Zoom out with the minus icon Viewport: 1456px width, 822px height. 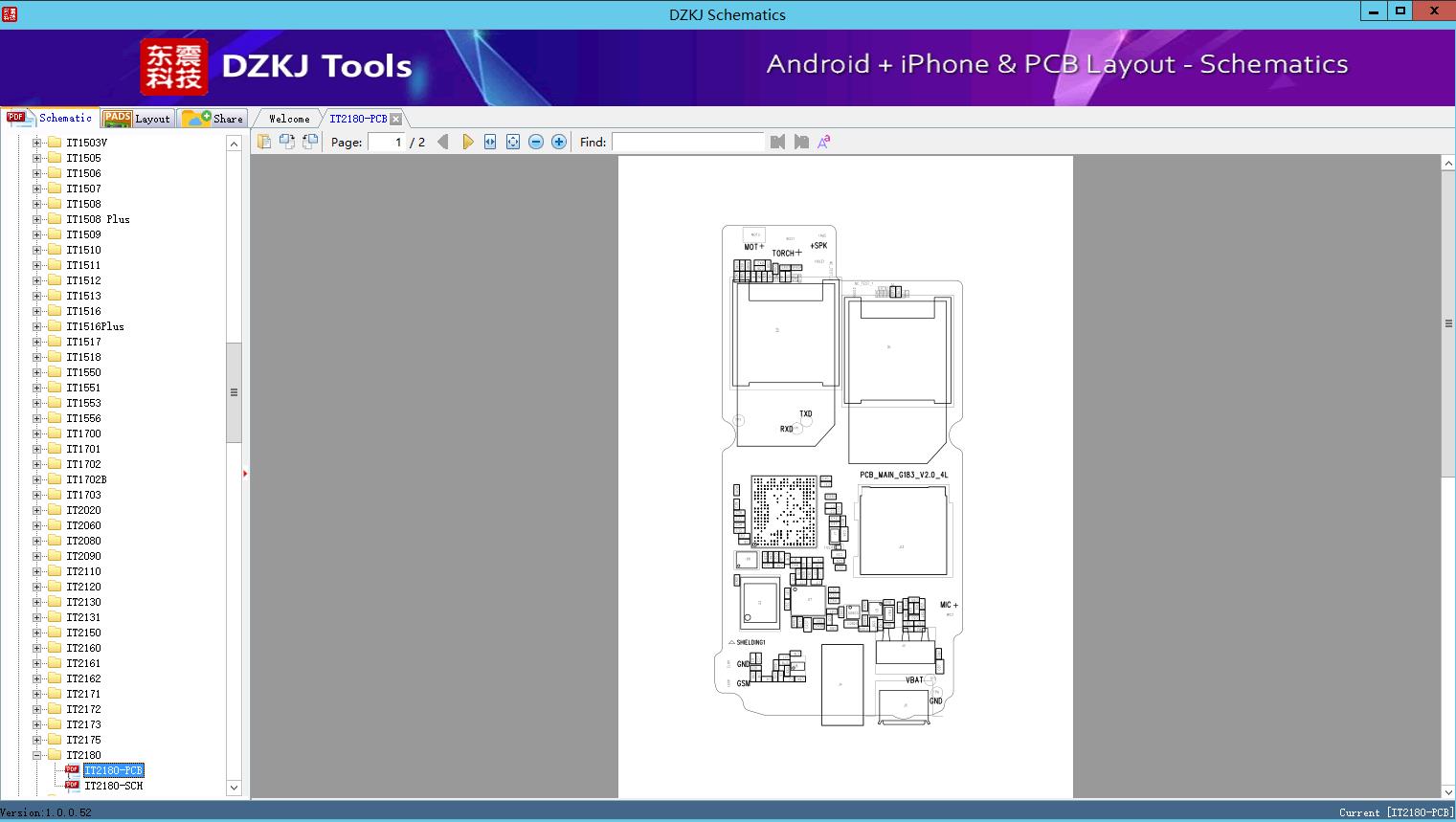(536, 142)
